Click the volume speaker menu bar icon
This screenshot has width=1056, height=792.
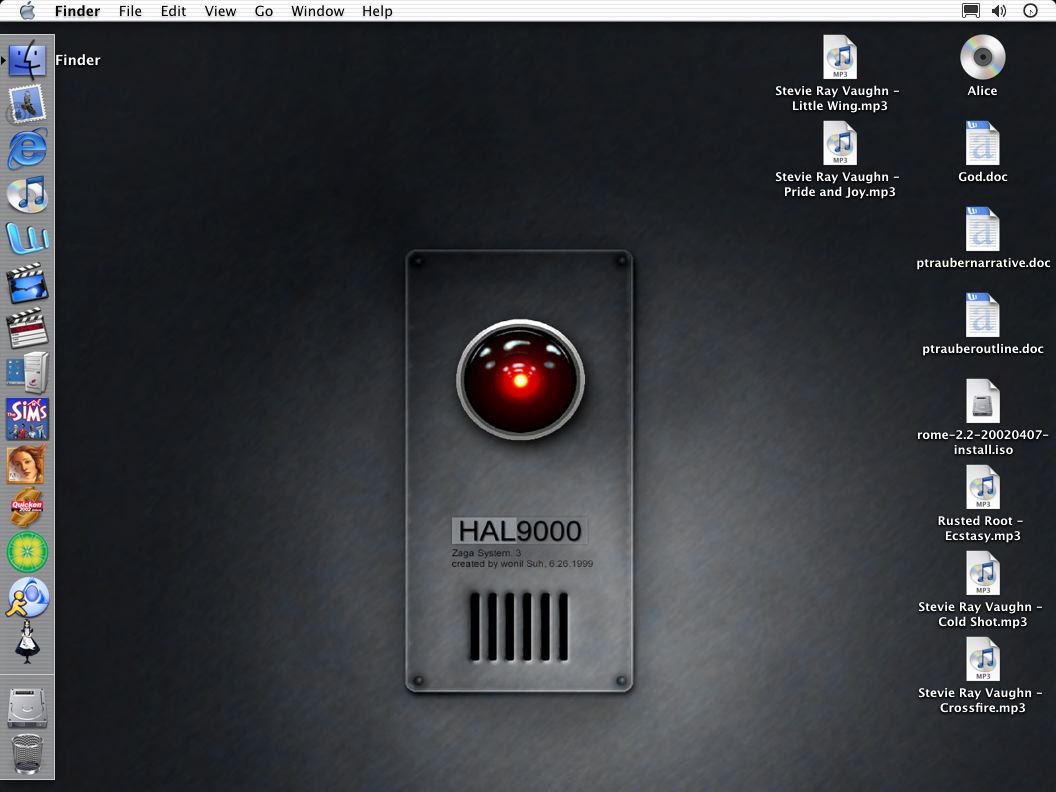tap(999, 11)
